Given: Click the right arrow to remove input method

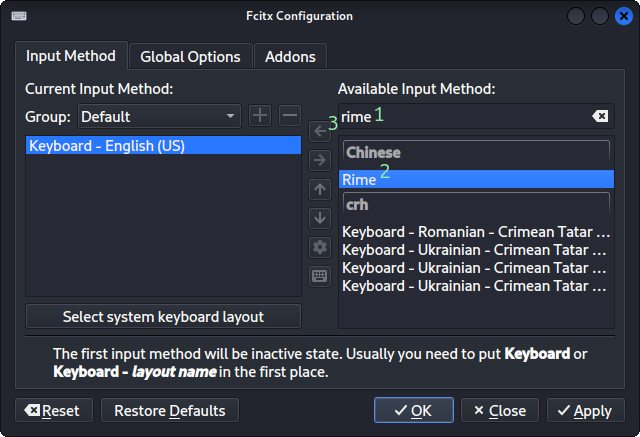Looking at the screenshot, I should pos(320,160).
